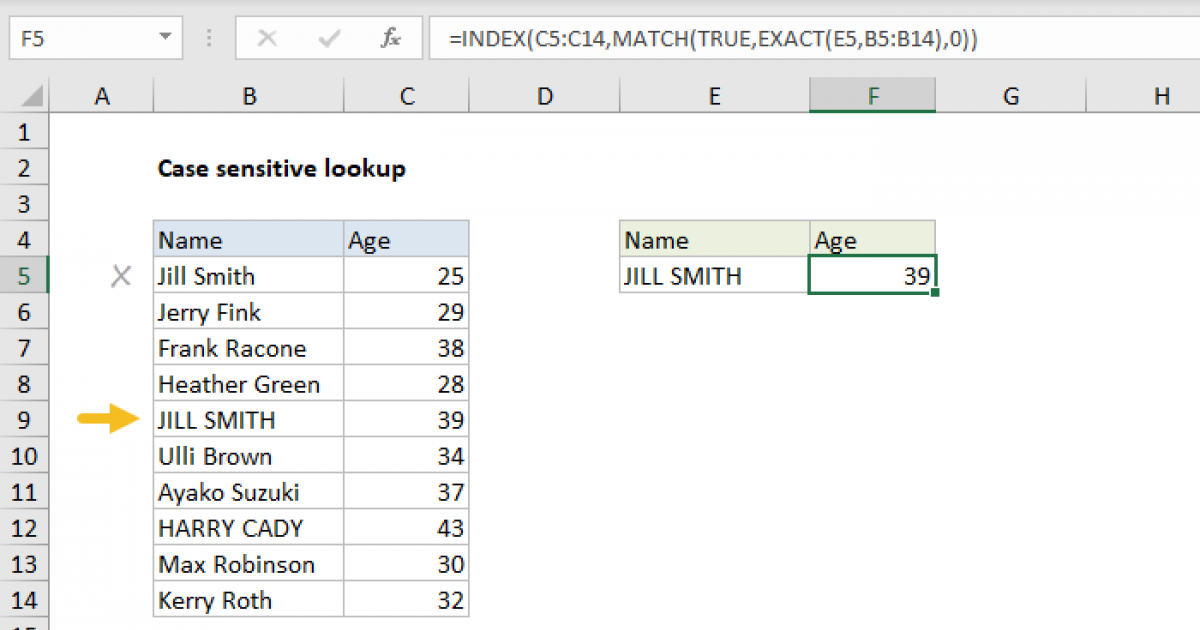Select row 5 header
Viewport: 1200px width, 630px height.
(25, 276)
